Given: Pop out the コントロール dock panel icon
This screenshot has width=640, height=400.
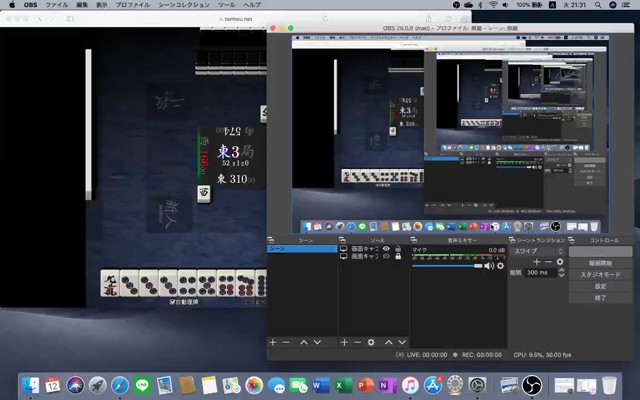Looking at the screenshot, I should tap(571, 240).
